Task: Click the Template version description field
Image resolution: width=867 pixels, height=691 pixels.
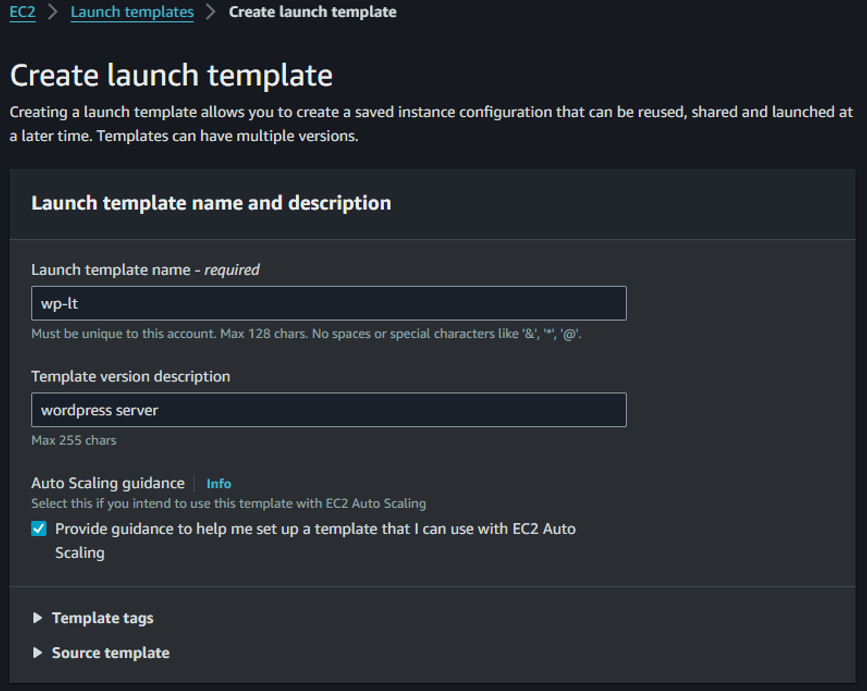Action: coord(330,410)
